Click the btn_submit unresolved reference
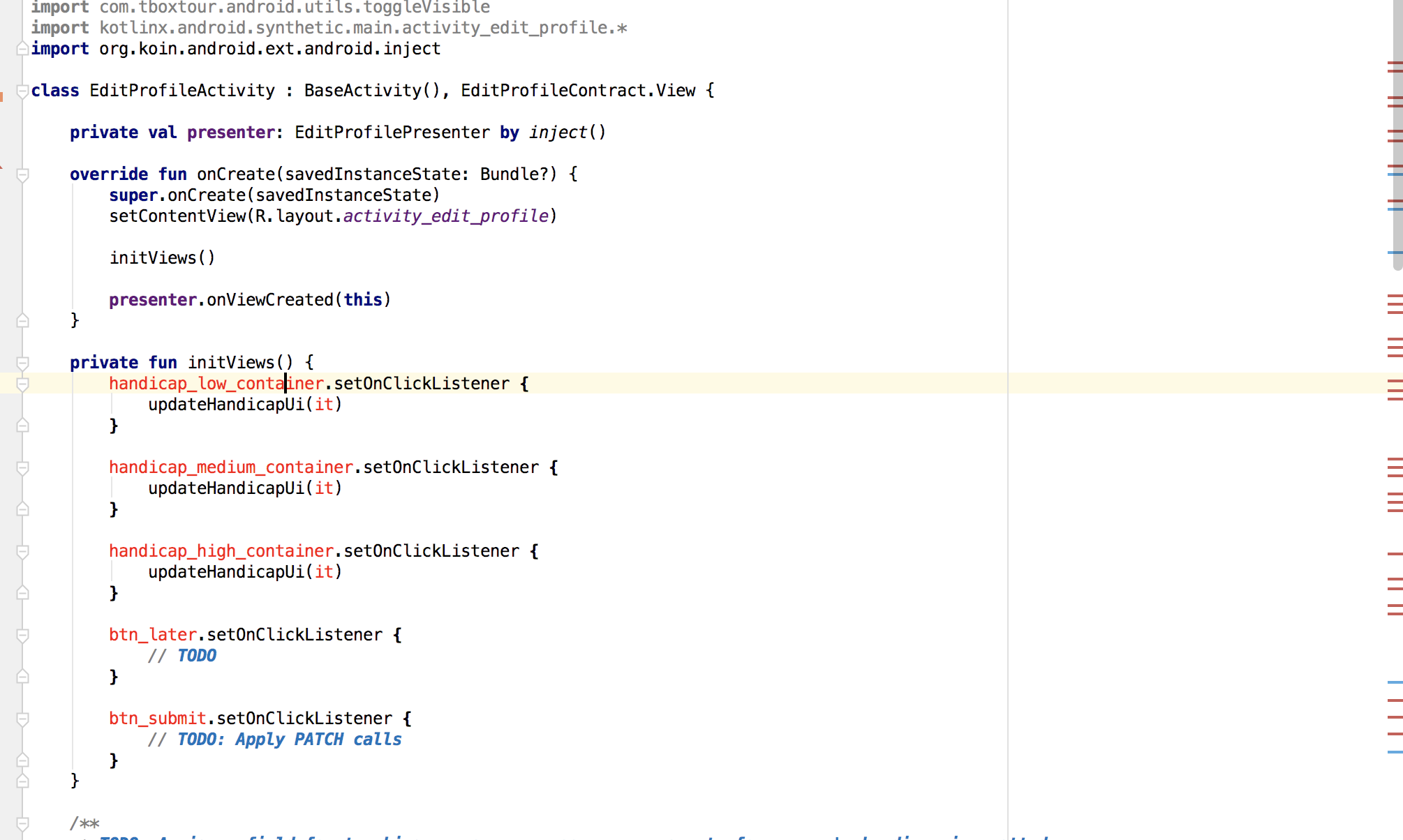The width and height of the screenshot is (1403, 840). coord(157,719)
